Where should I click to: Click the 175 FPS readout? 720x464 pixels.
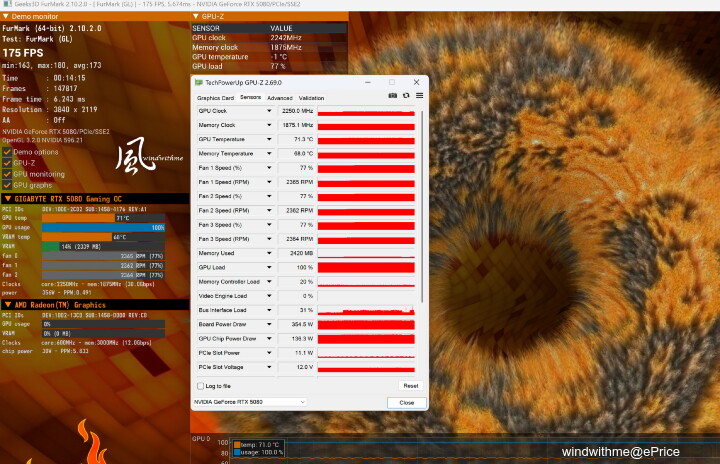coord(23,53)
